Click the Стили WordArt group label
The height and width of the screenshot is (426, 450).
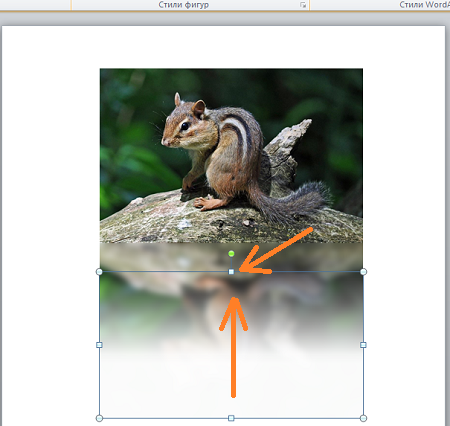click(x=424, y=5)
